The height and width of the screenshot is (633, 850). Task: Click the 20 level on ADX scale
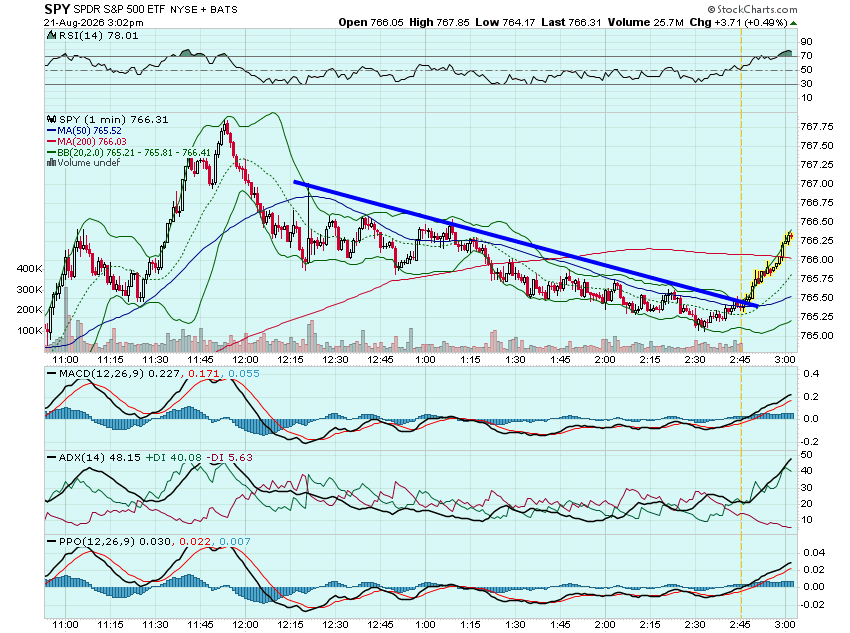point(807,503)
